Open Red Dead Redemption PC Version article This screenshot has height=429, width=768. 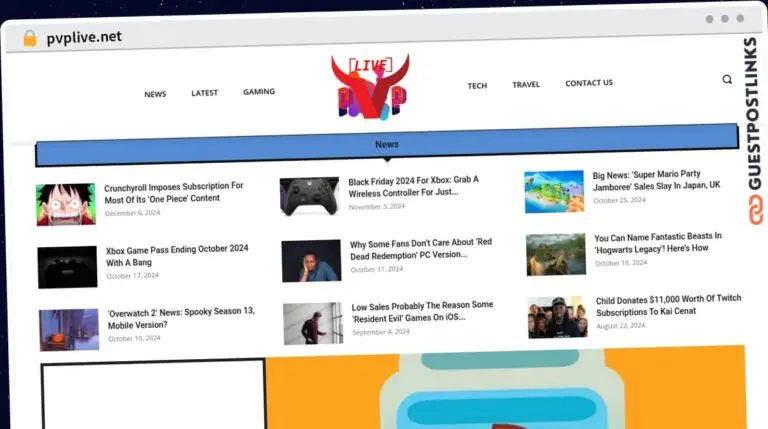click(421, 249)
